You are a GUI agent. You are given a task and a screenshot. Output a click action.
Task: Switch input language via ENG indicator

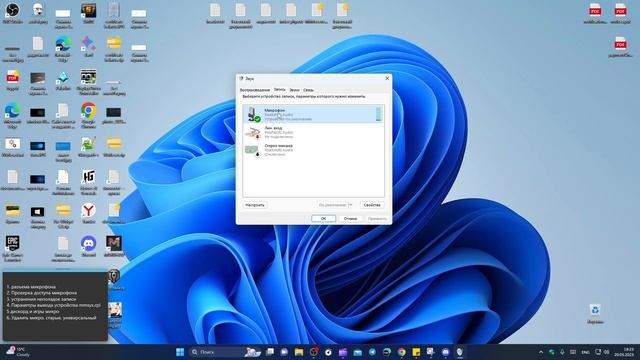[585, 352]
